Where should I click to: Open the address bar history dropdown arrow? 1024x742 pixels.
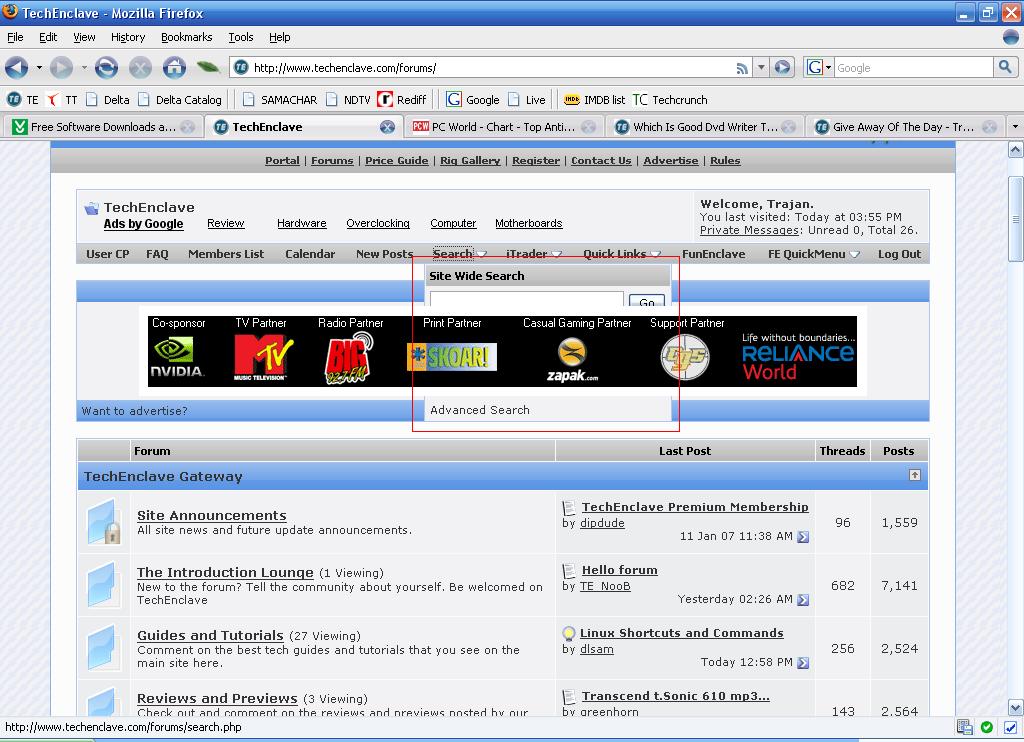(x=761, y=67)
